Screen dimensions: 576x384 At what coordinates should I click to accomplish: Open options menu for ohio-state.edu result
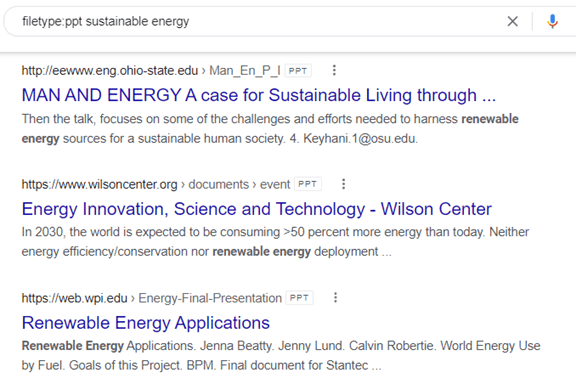[x=334, y=70]
